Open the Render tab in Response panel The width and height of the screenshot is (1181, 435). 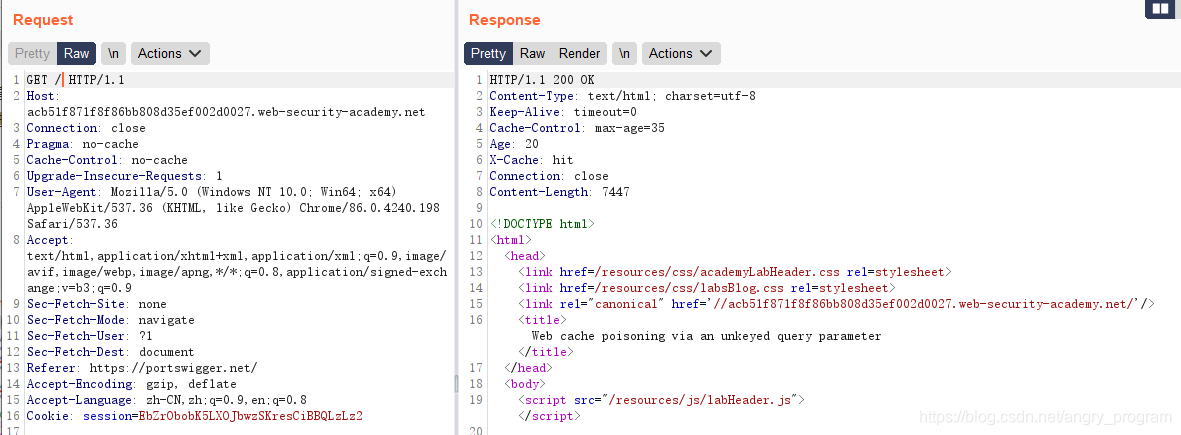(579, 53)
